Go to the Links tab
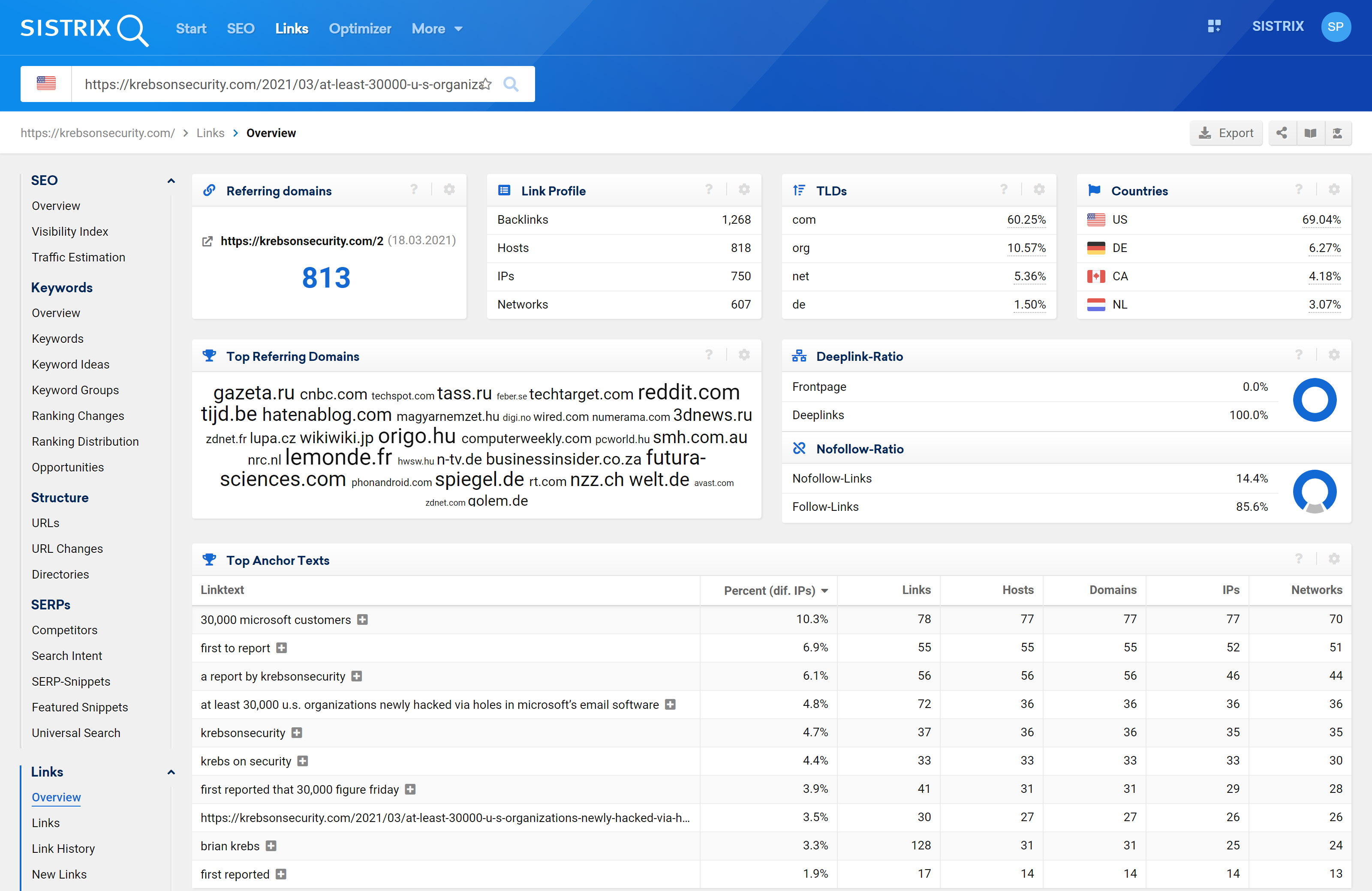The width and height of the screenshot is (1372, 891). point(292,29)
